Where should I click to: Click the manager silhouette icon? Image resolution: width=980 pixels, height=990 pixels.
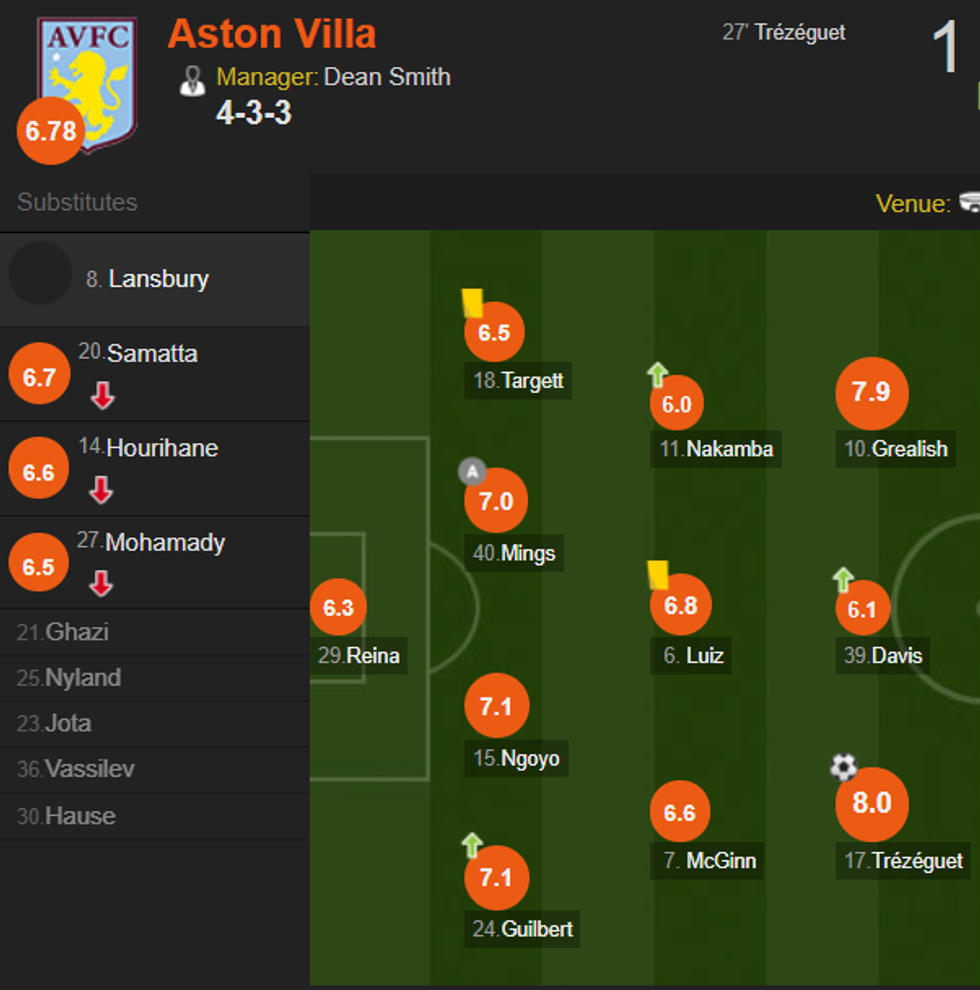pyautogui.click(x=192, y=80)
